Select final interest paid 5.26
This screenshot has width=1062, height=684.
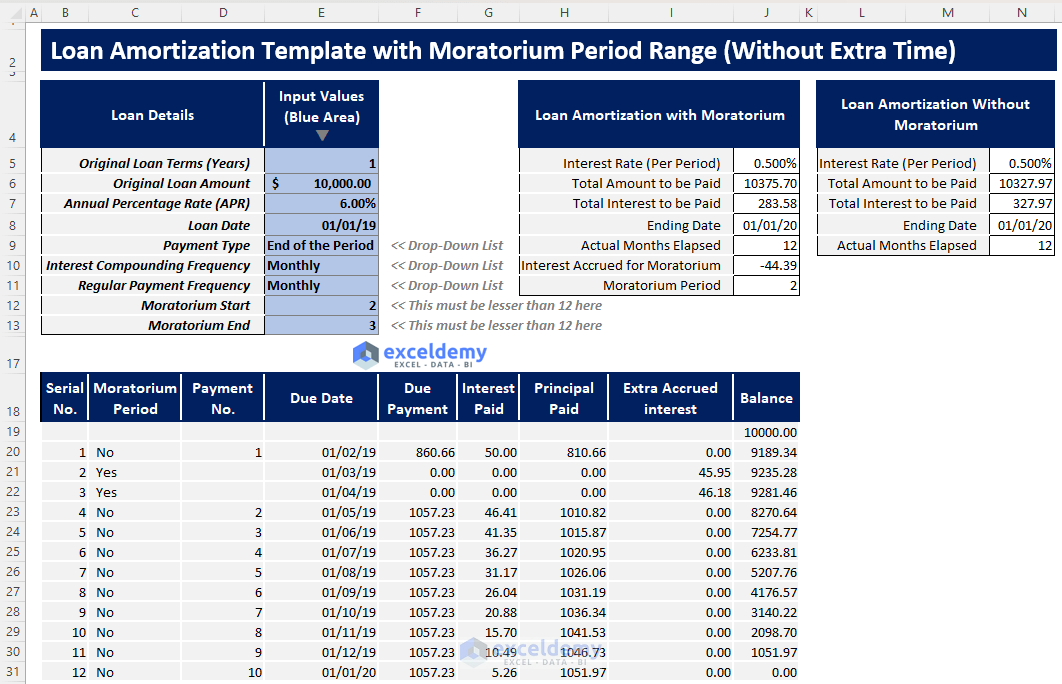coord(488,672)
